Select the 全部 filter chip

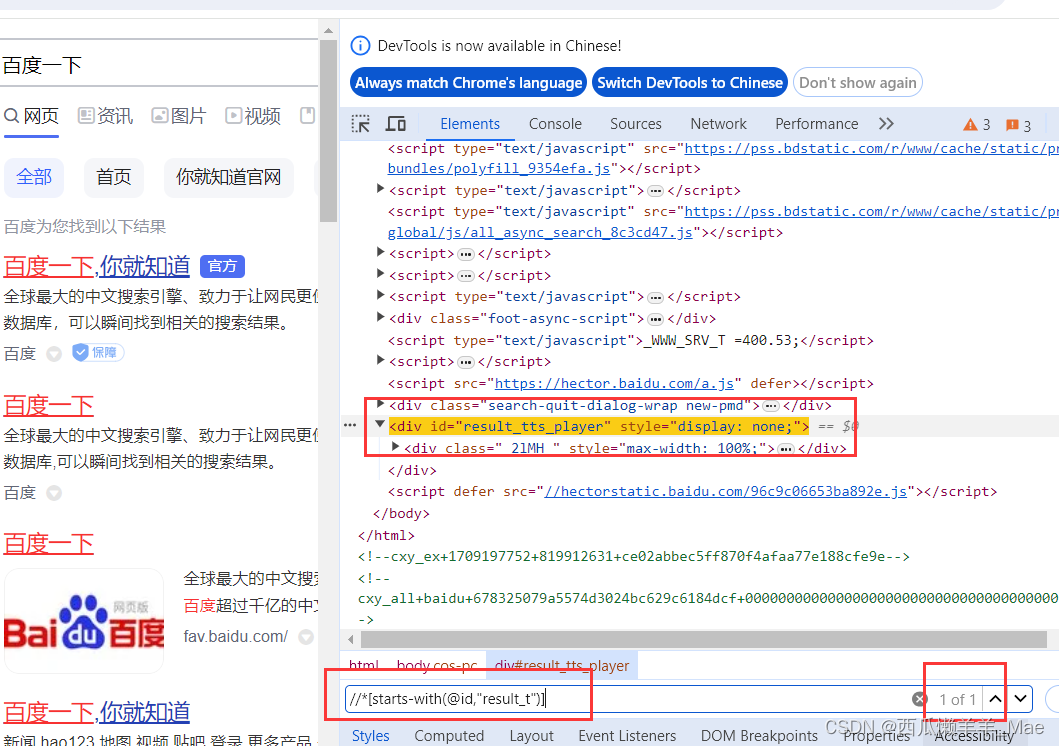coord(34,177)
